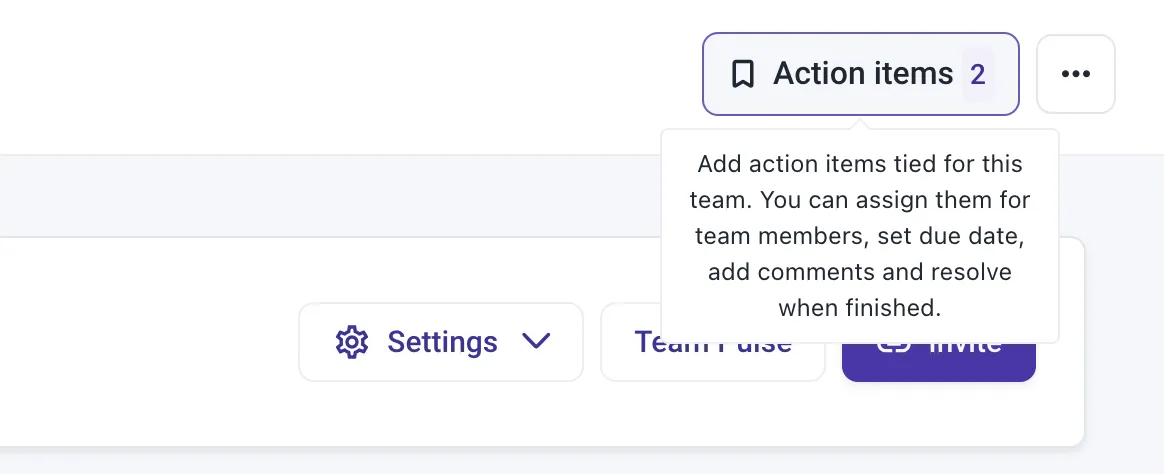Click the "Action items" text label
This screenshot has height=474, width=1164.
tap(863, 74)
